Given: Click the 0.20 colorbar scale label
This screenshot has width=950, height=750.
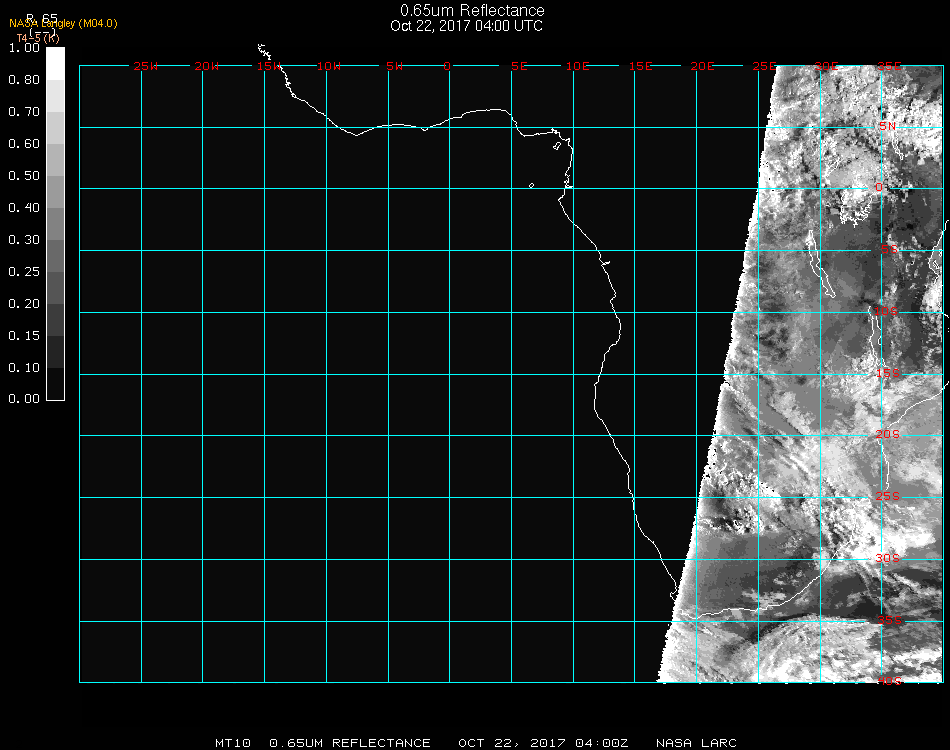Looking at the screenshot, I should tap(24, 304).
